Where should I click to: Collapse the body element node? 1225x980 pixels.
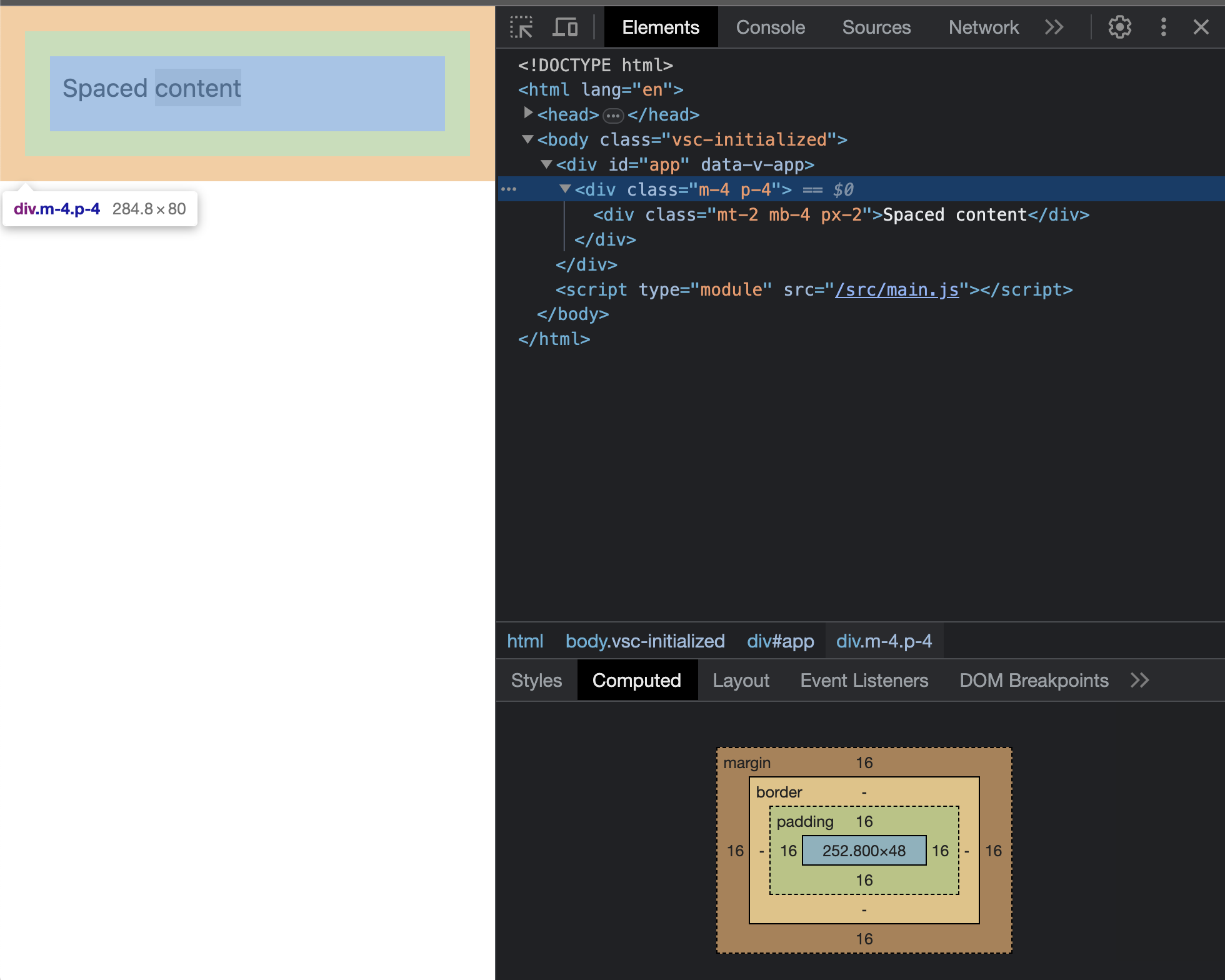coord(528,139)
